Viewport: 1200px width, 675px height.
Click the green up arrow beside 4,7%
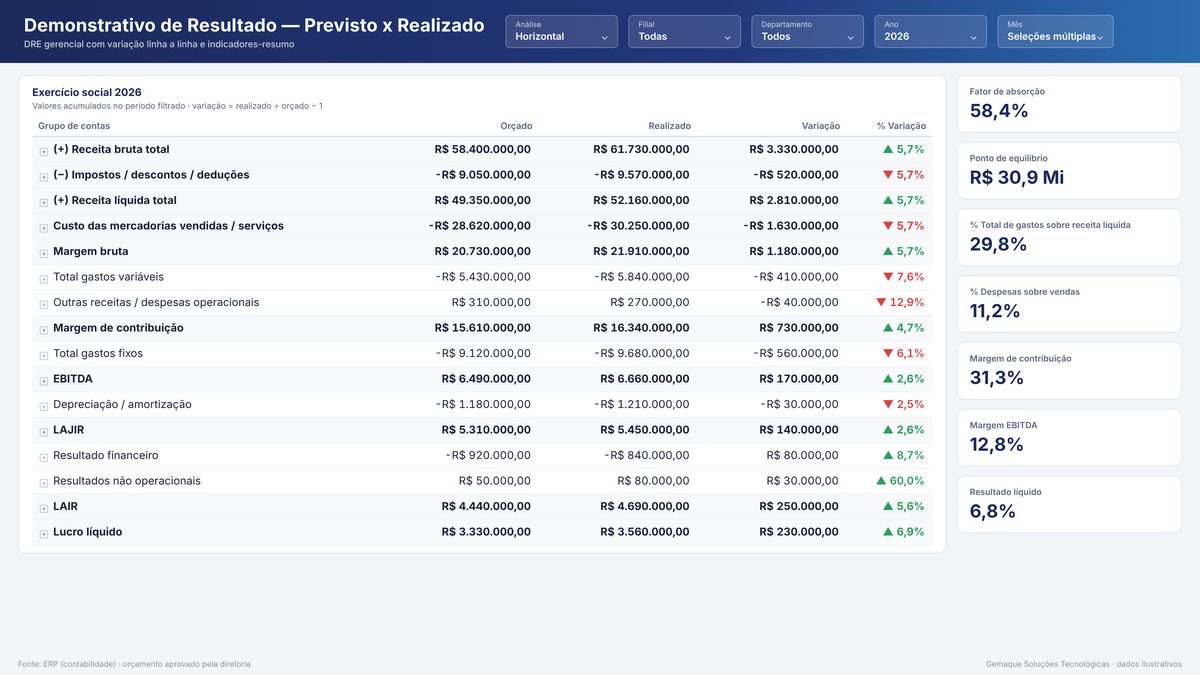(x=888, y=327)
